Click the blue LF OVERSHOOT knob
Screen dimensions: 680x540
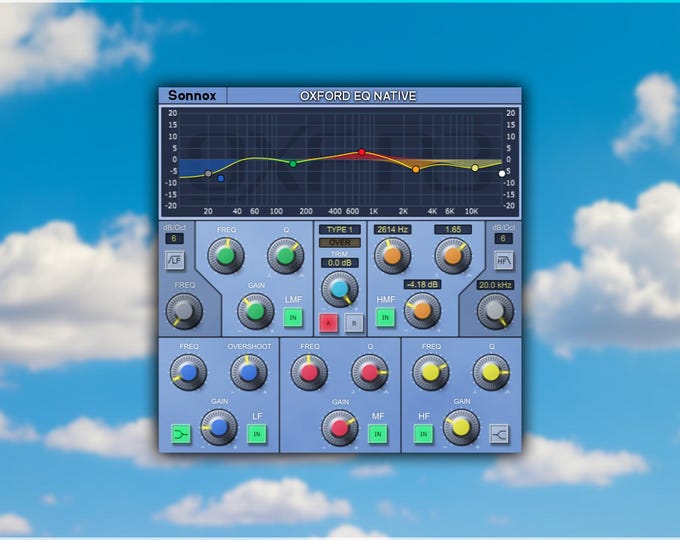click(248, 372)
